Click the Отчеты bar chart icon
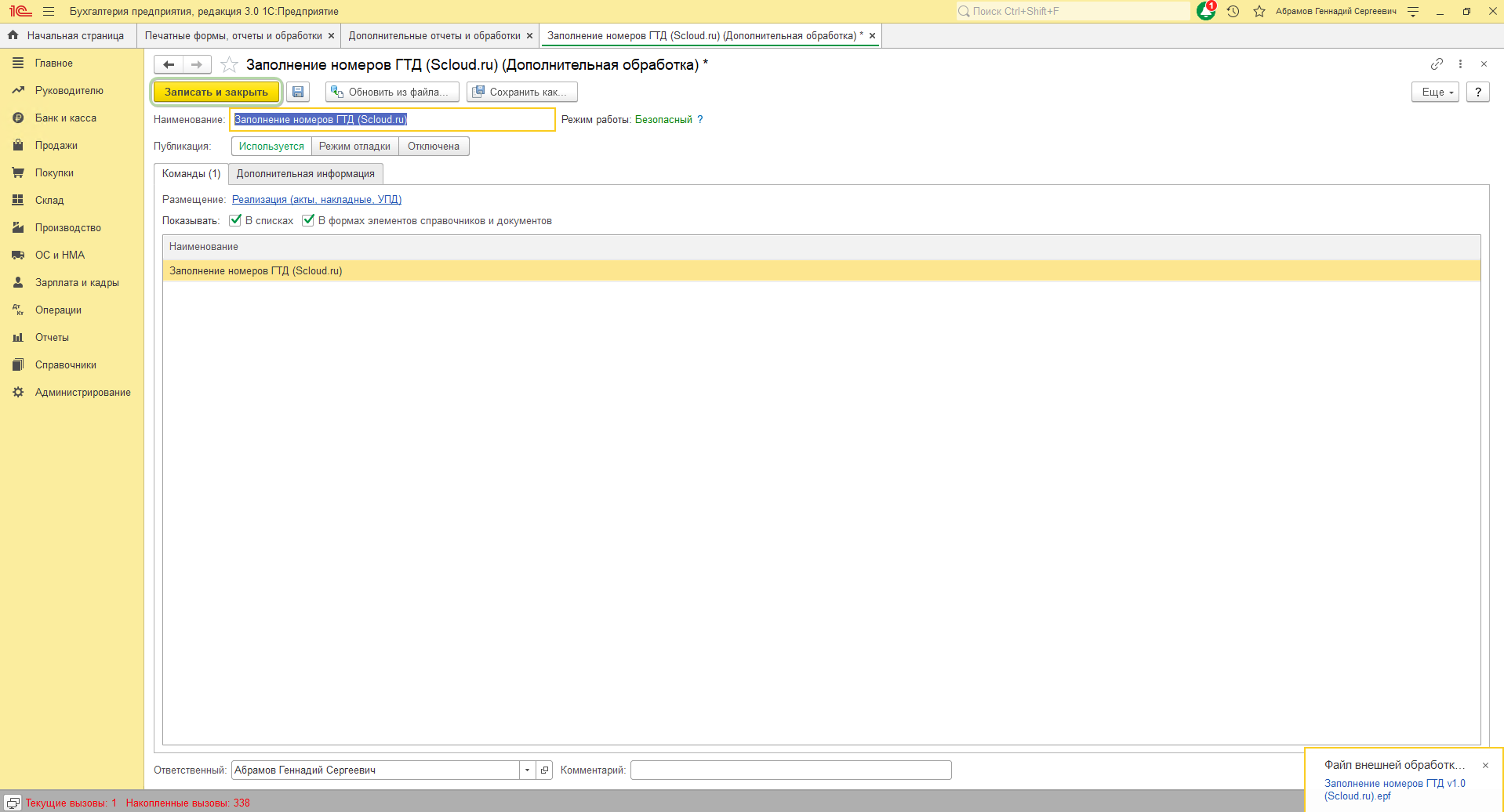1504x812 pixels. [x=18, y=337]
